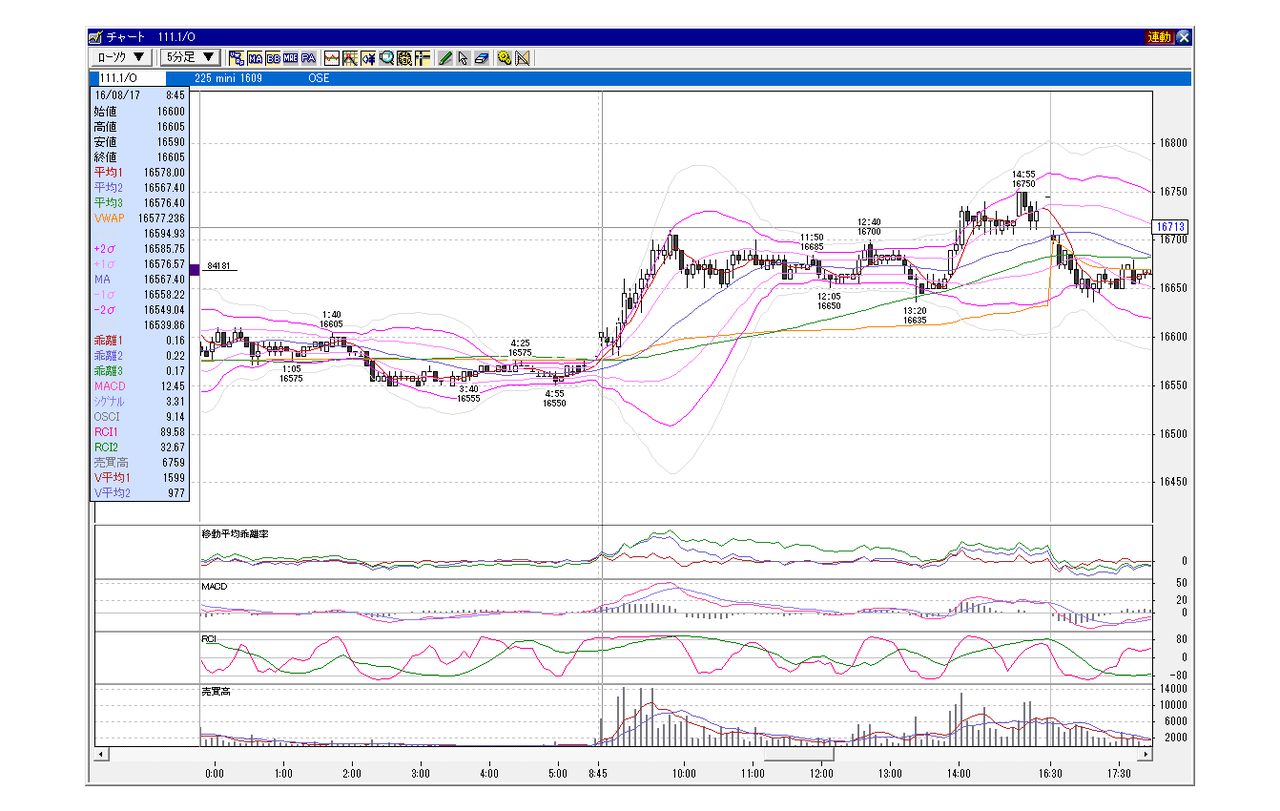Select the arrow pointer tool
The height and width of the screenshot is (811, 1280).
pyautogui.click(x=463, y=58)
